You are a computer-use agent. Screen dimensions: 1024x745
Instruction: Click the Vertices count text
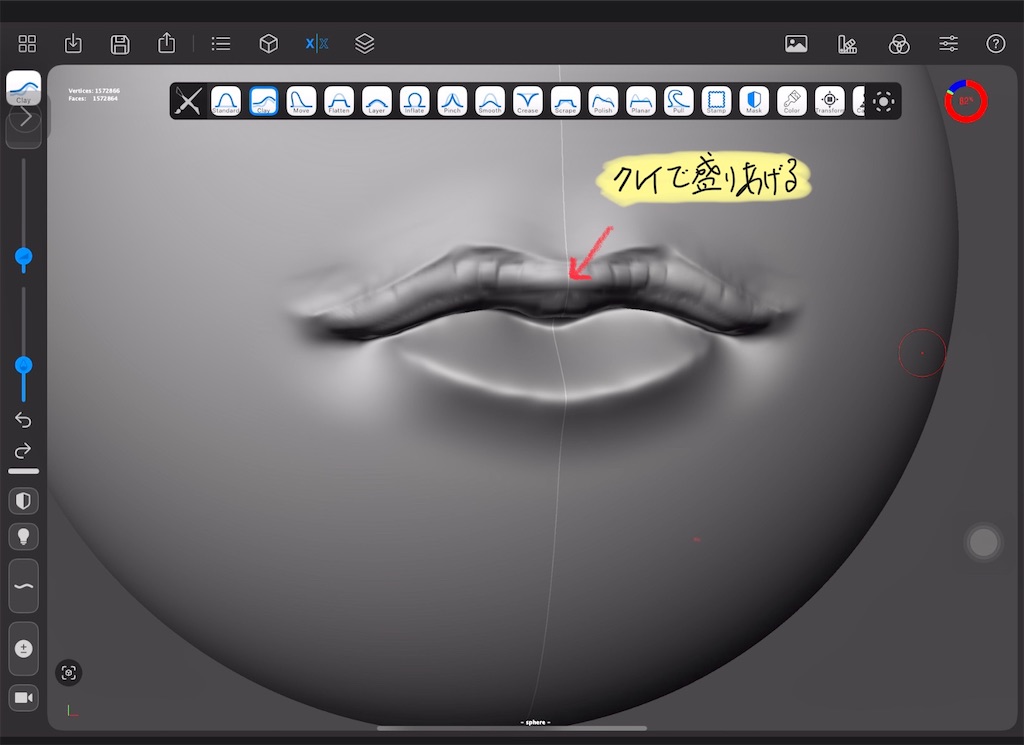[x=94, y=91]
